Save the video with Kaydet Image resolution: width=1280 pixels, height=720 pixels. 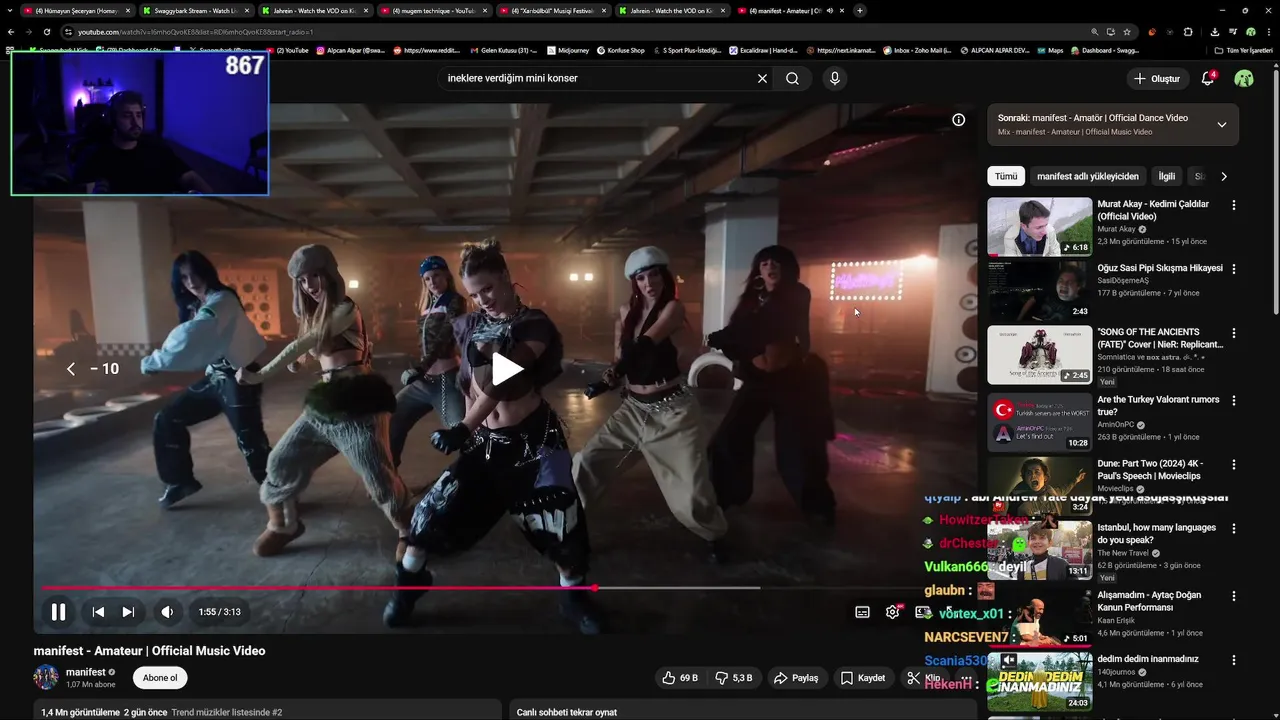[862, 678]
